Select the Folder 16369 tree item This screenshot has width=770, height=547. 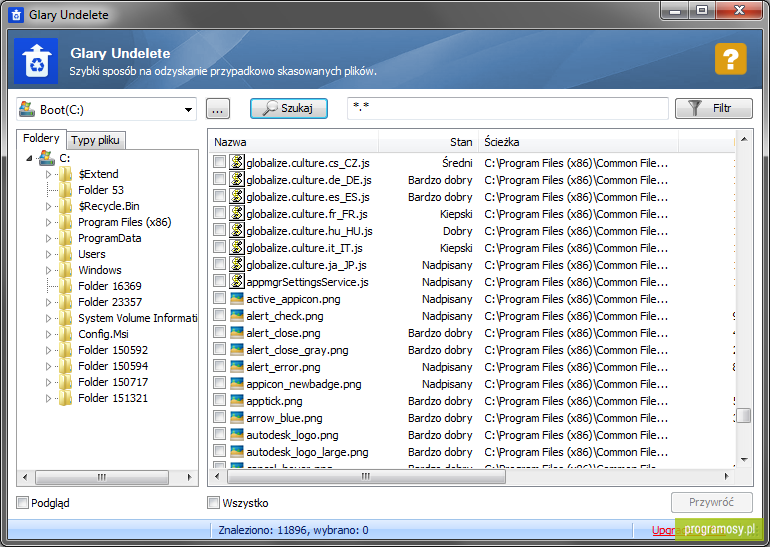tap(110, 286)
